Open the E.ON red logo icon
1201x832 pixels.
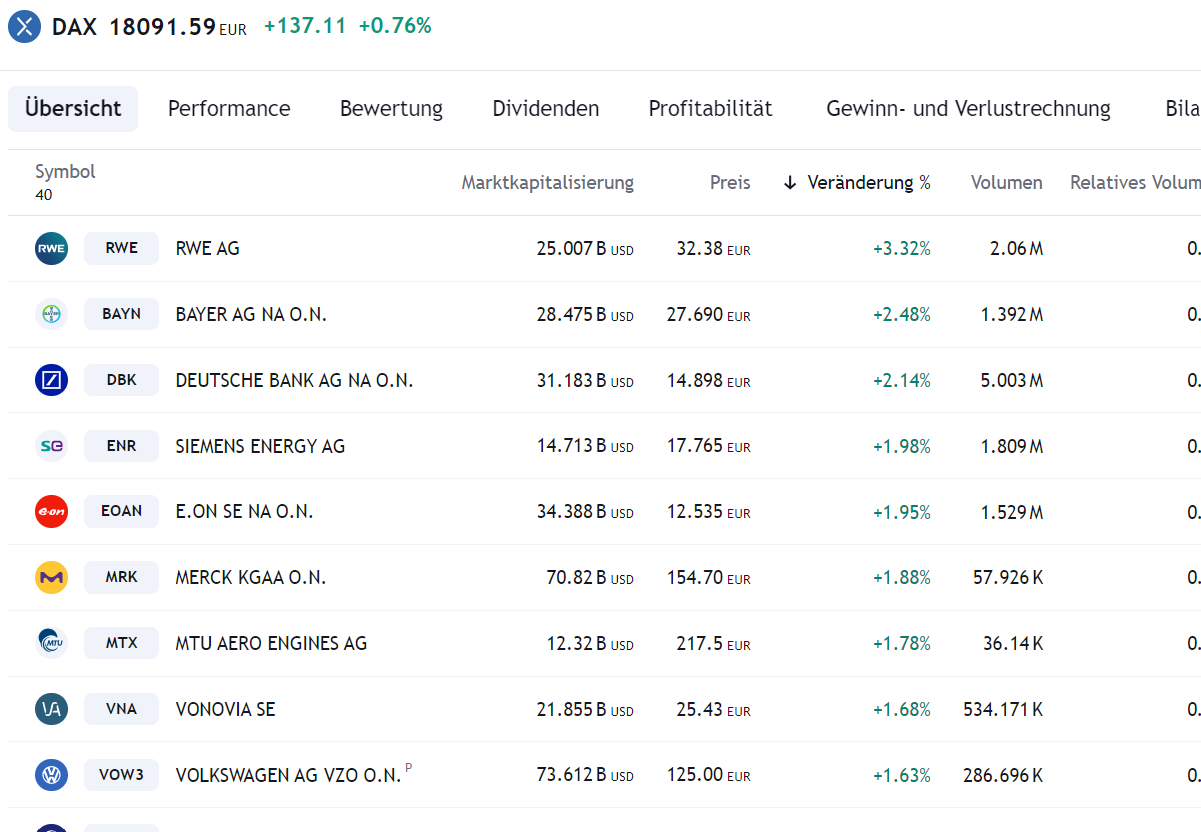click(51, 511)
